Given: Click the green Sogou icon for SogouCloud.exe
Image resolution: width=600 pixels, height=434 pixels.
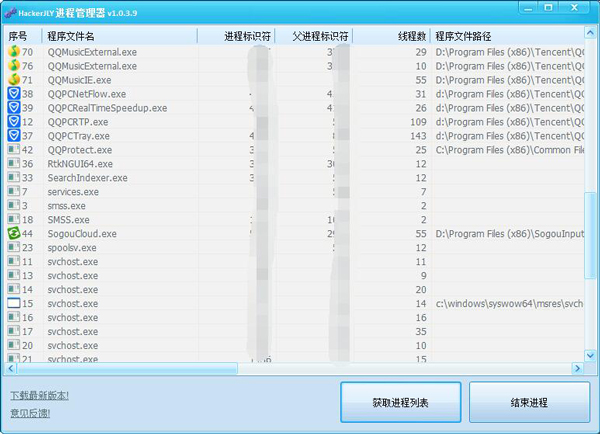Looking at the screenshot, I should click(x=14, y=233).
